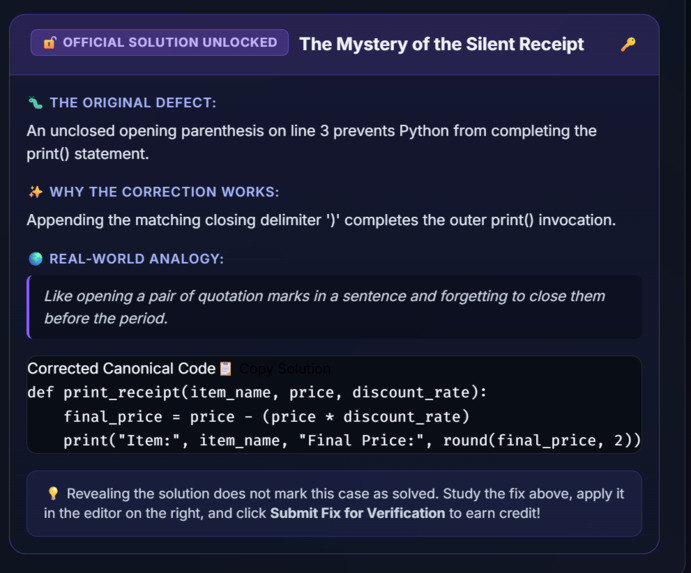The image size is (691, 573).
Task: Click the unclosed opening parenthesis explanation text
Action: pos(312,142)
